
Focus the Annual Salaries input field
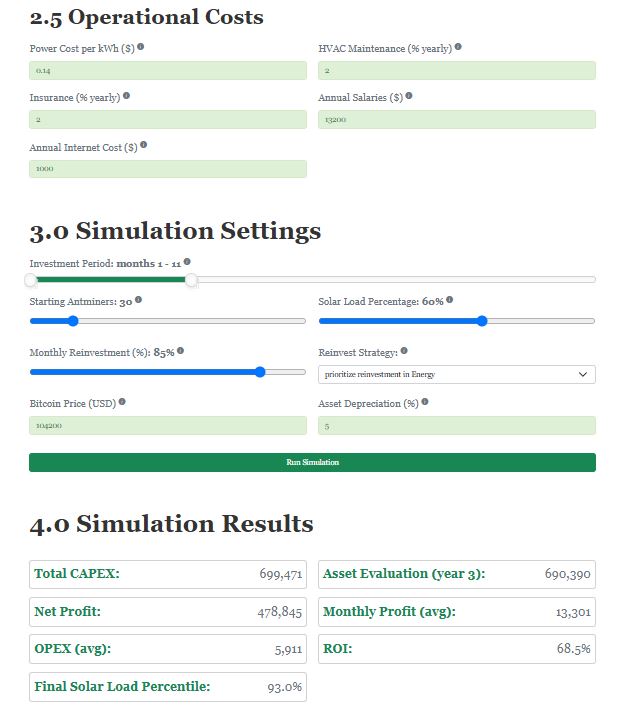point(456,120)
